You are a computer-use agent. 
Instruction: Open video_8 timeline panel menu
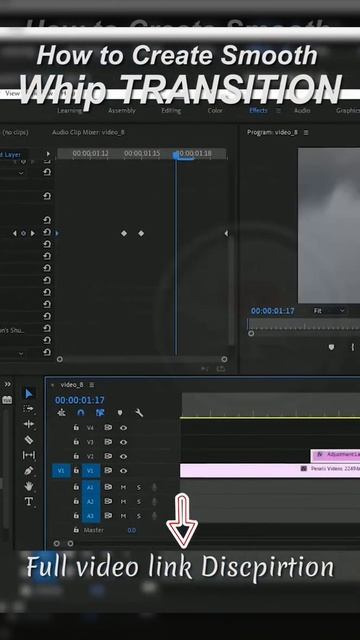click(x=92, y=385)
